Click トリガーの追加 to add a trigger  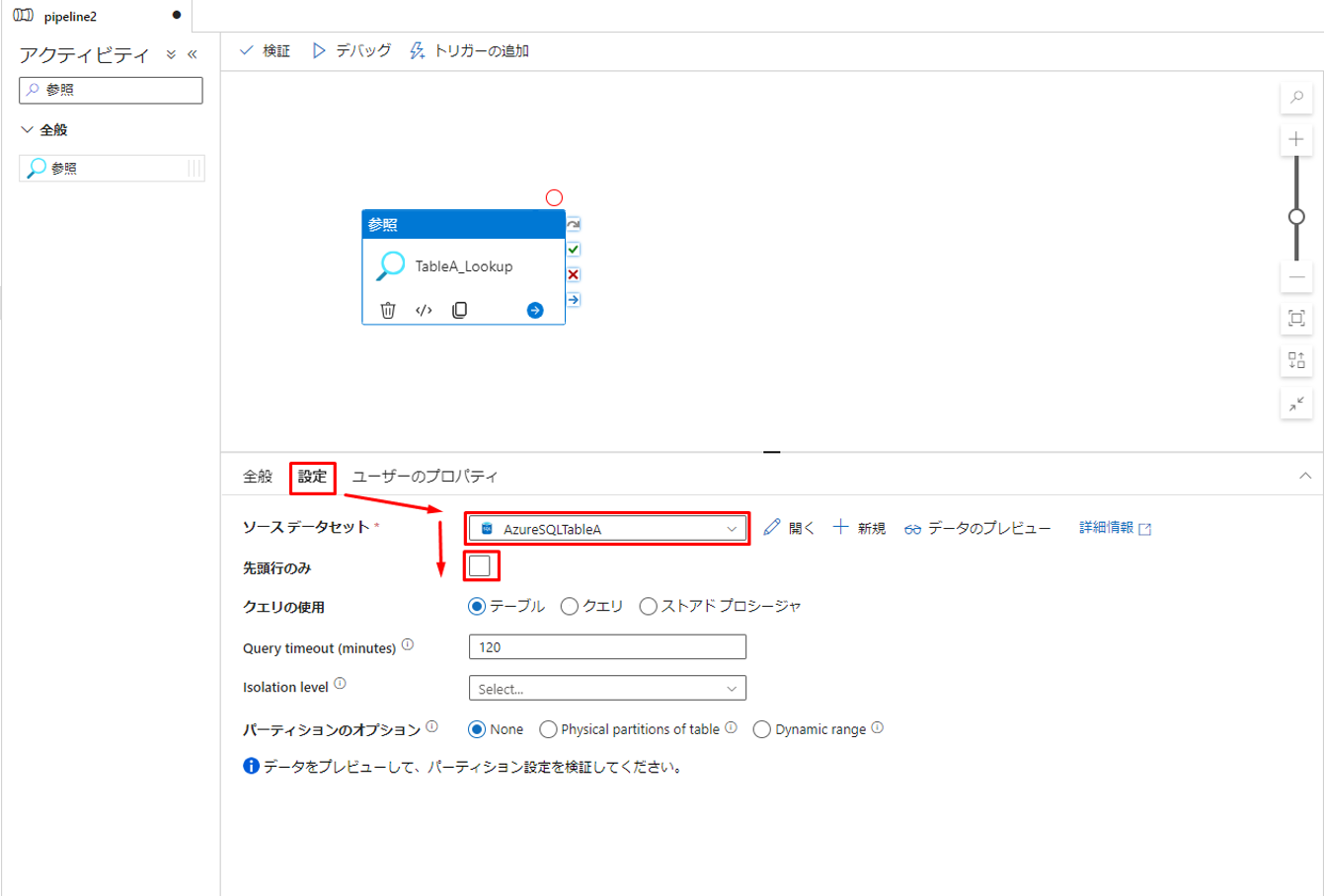click(469, 50)
